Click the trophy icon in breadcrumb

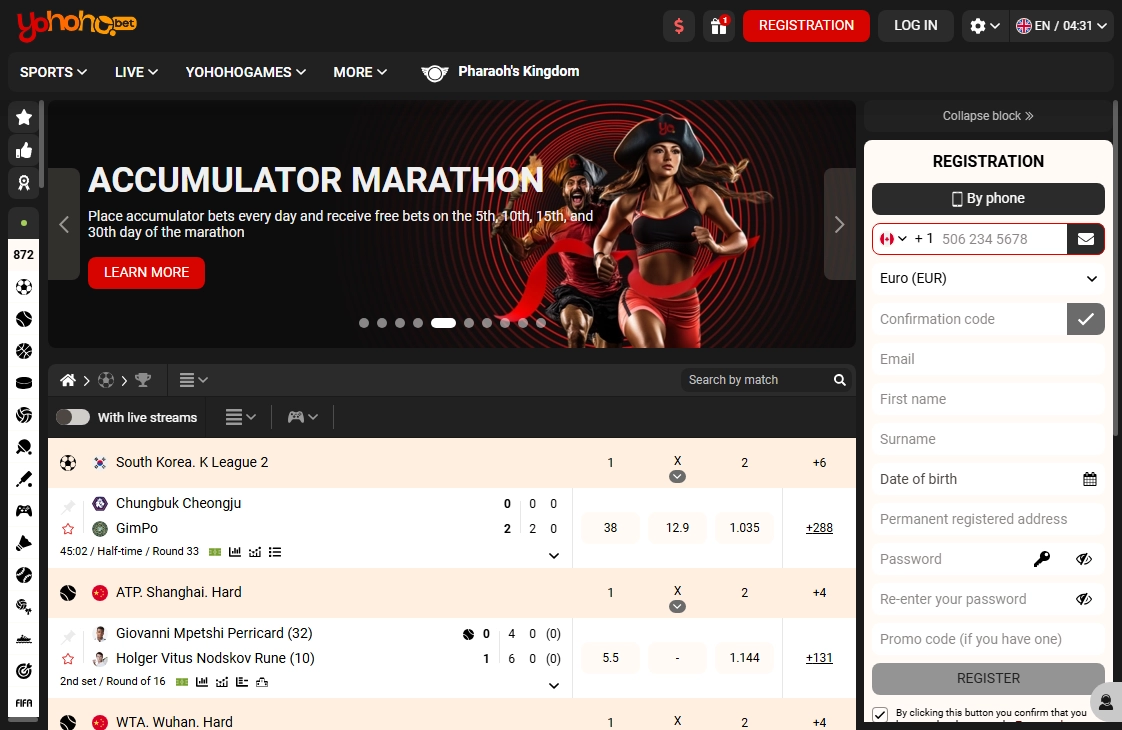pyautogui.click(x=143, y=380)
